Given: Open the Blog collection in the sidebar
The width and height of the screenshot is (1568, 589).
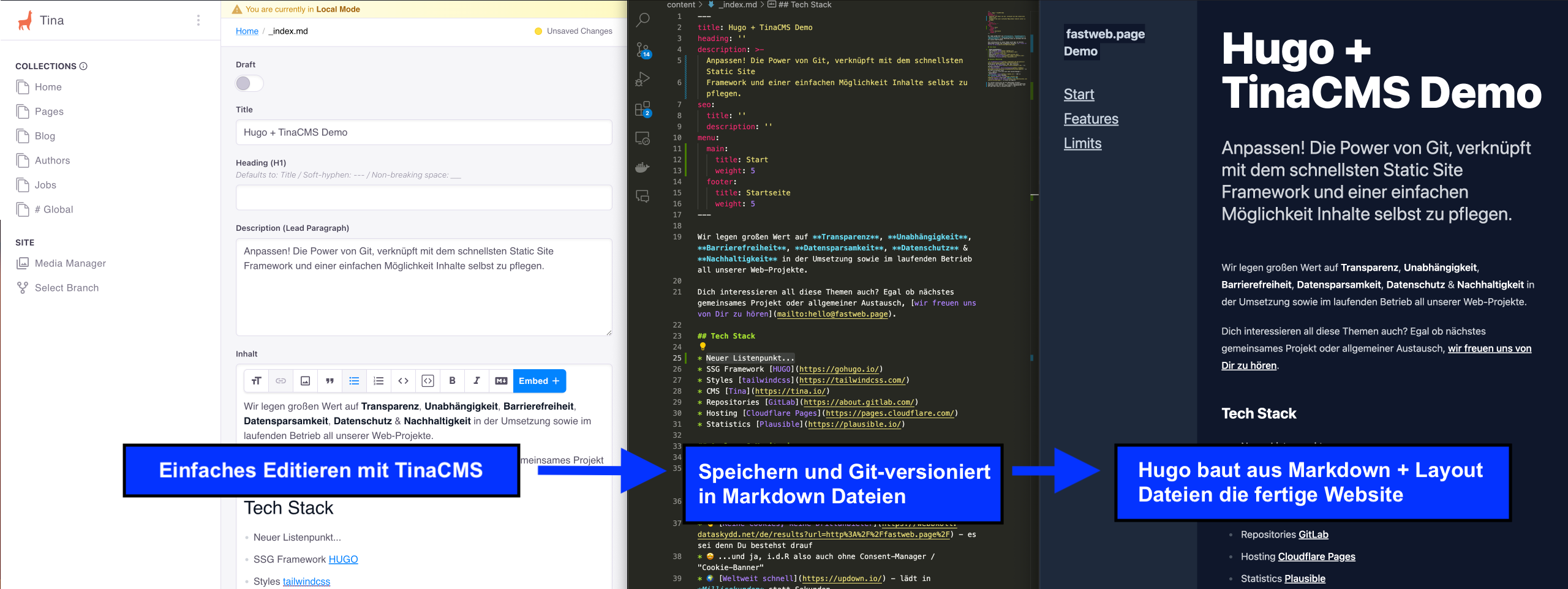Looking at the screenshot, I should [45, 136].
